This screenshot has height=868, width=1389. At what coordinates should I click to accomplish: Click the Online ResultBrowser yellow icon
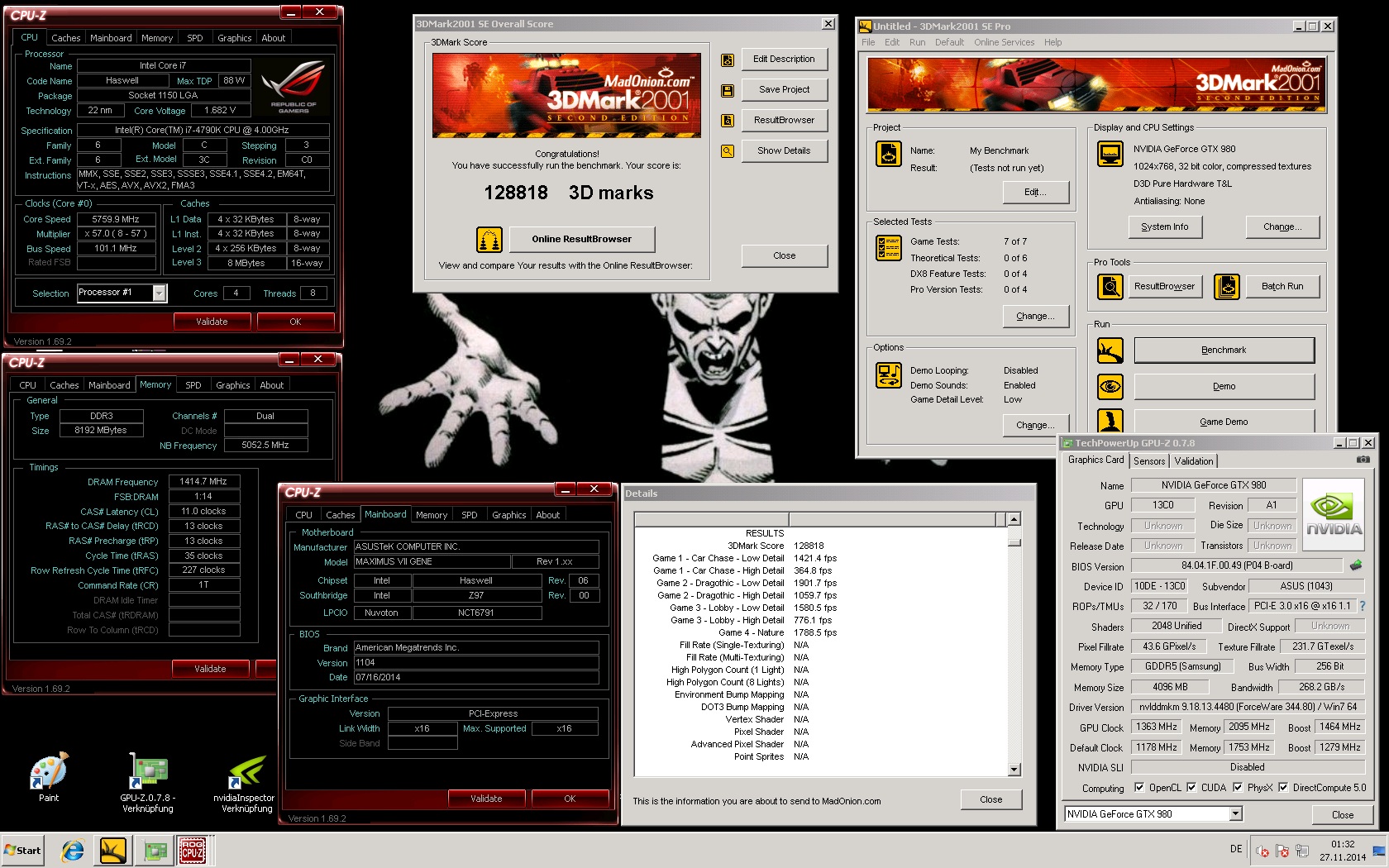[x=489, y=240]
